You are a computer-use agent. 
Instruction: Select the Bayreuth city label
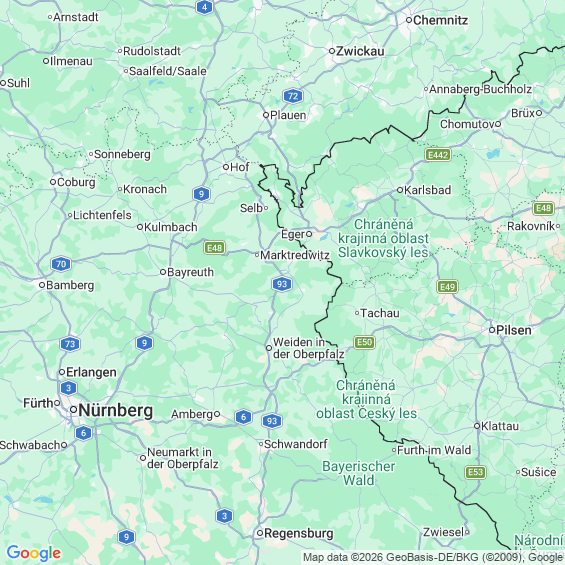tap(190, 272)
